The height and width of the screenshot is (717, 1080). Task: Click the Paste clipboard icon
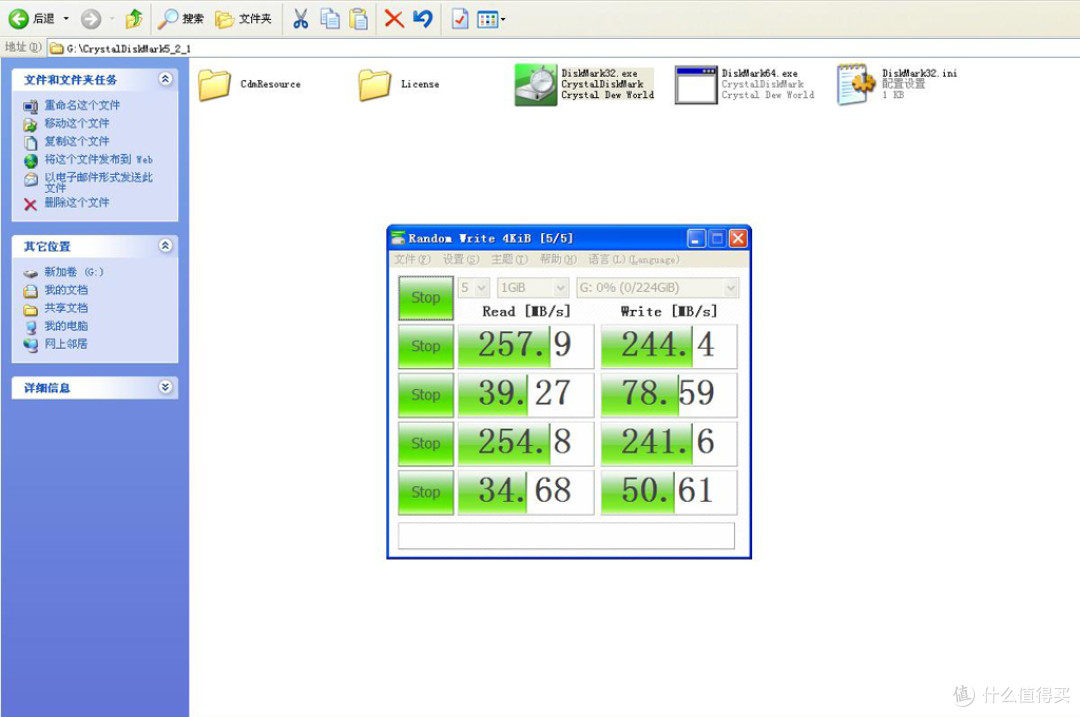point(358,19)
